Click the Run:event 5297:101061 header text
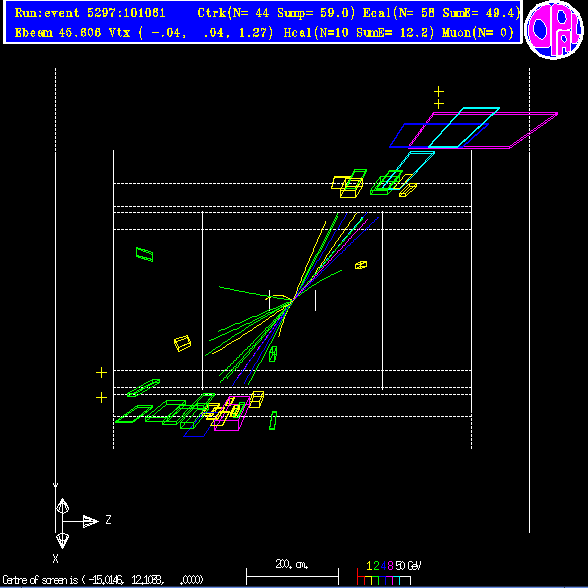This screenshot has height=588, width=588. pyautogui.click(x=90, y=13)
